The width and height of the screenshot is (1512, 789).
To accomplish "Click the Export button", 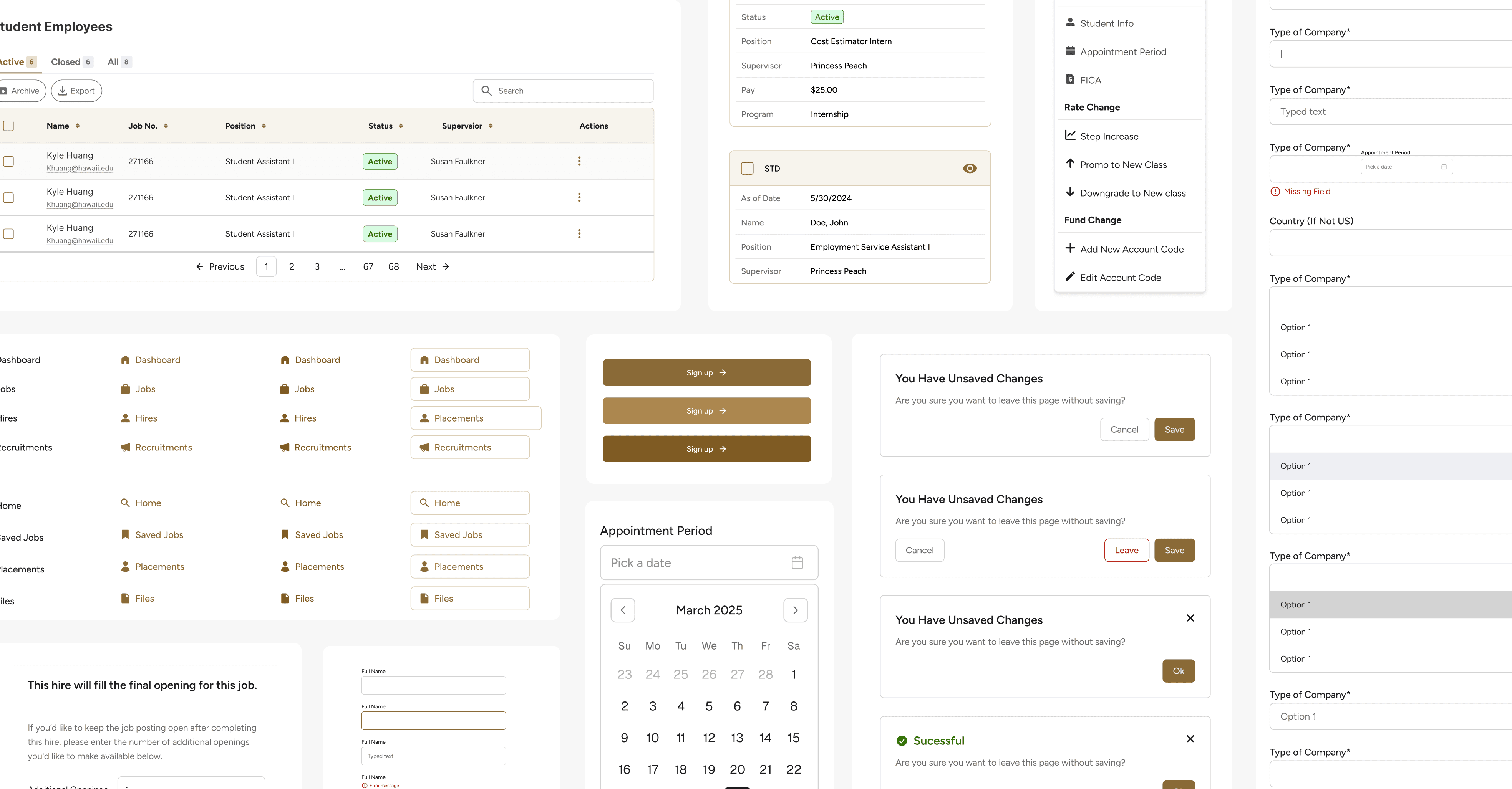I will pyautogui.click(x=76, y=91).
